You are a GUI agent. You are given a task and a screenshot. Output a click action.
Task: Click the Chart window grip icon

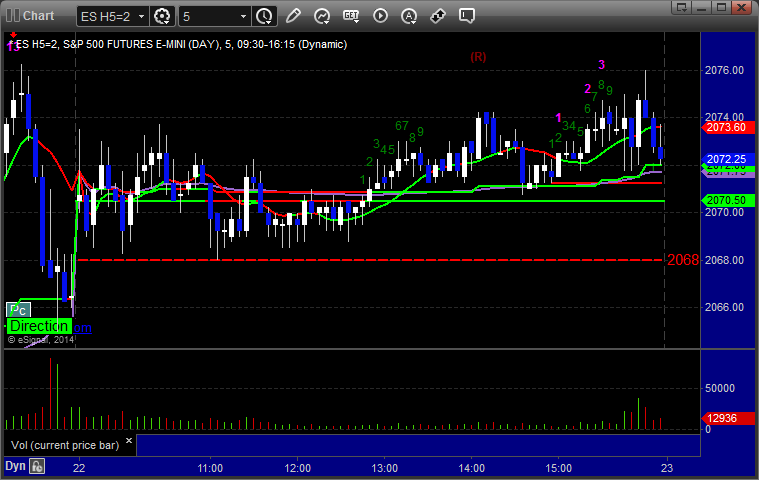(x=13, y=16)
